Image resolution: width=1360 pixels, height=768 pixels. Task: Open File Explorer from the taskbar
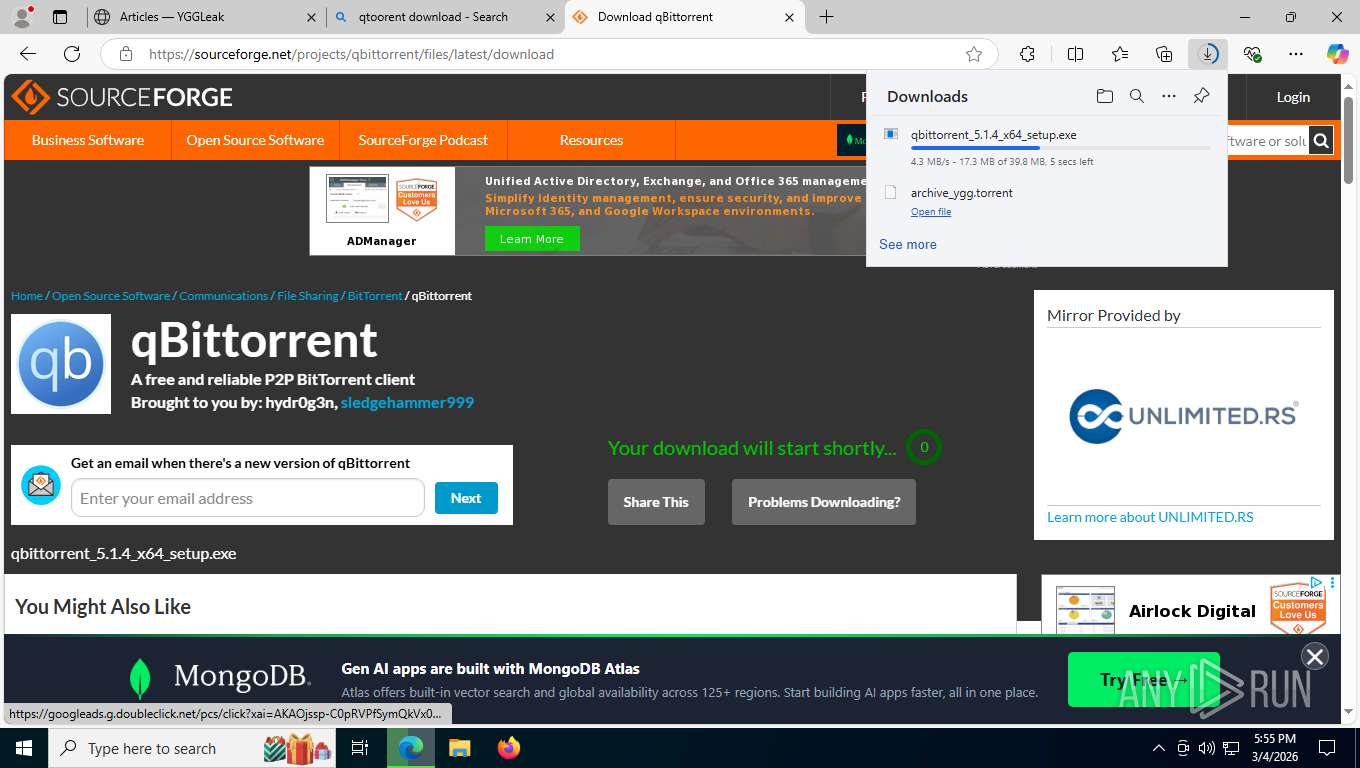pos(459,748)
